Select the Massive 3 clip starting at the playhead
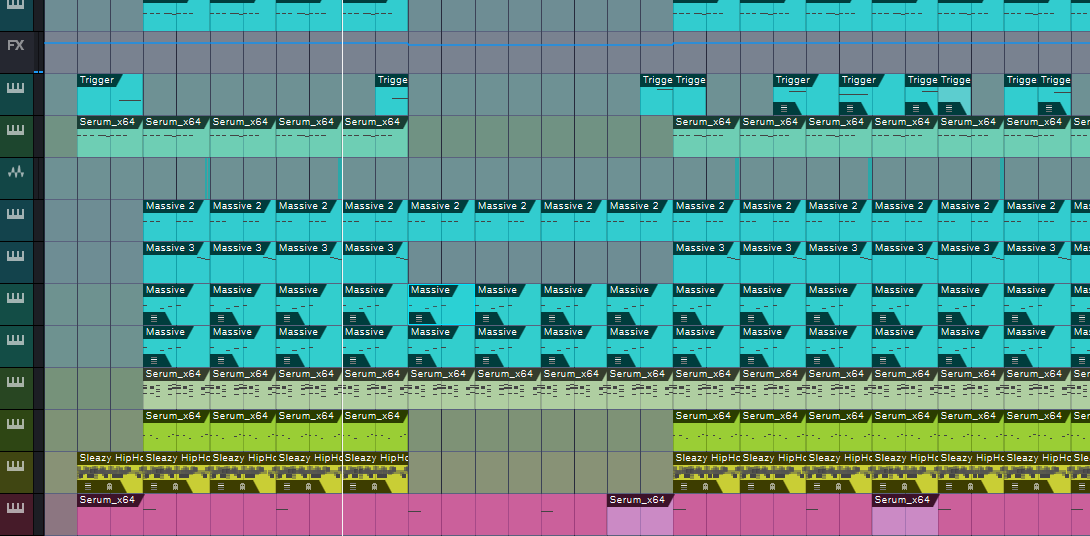 tap(375, 262)
